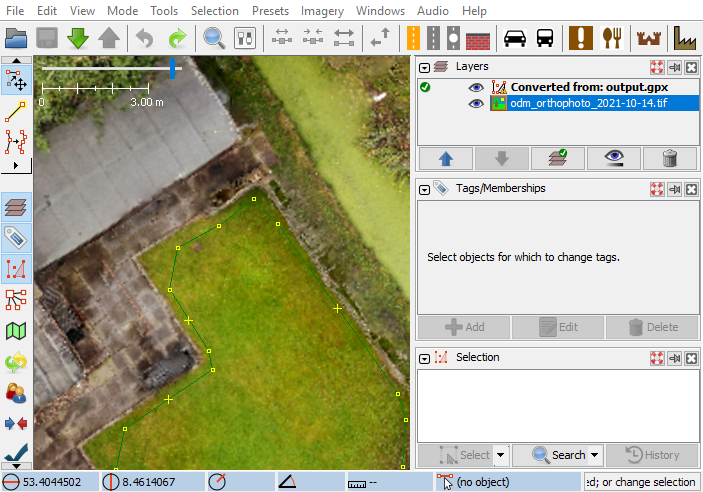Select the Draw nodes tool
This screenshot has height=492, width=703.
pos(16,111)
